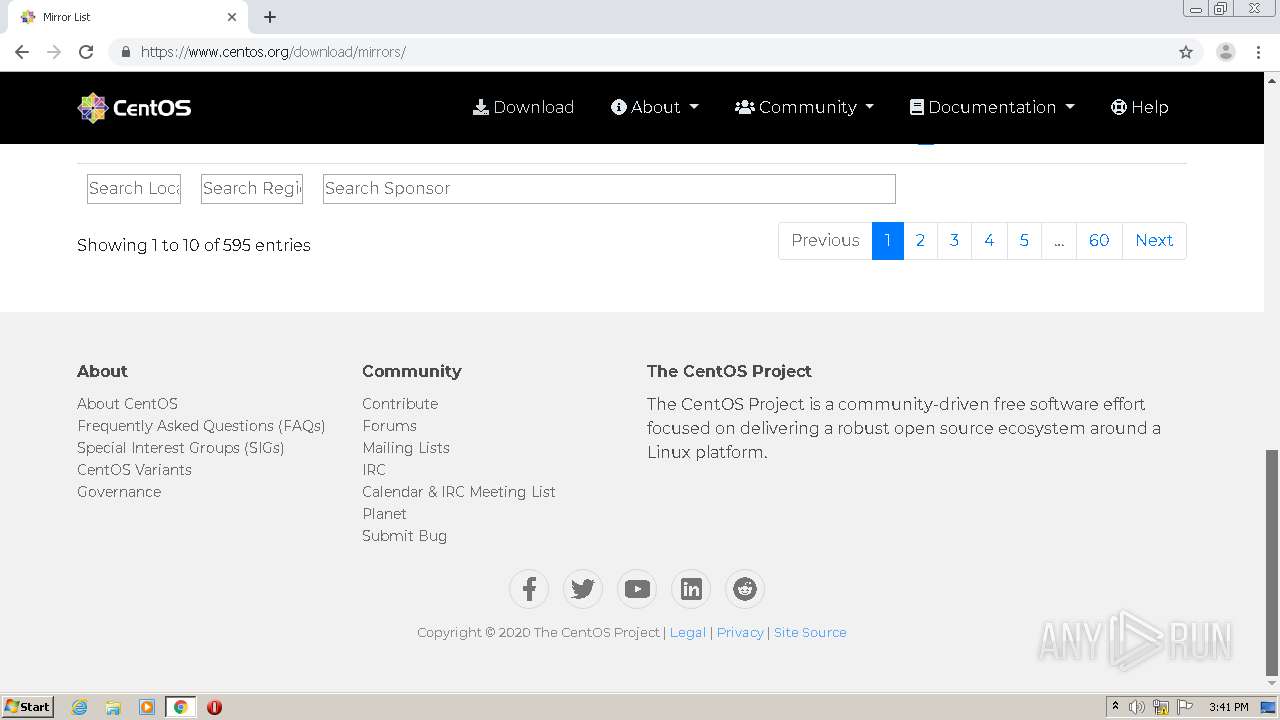1280x720 pixels.
Task: Open the About CentOS link
Action: tap(127, 403)
